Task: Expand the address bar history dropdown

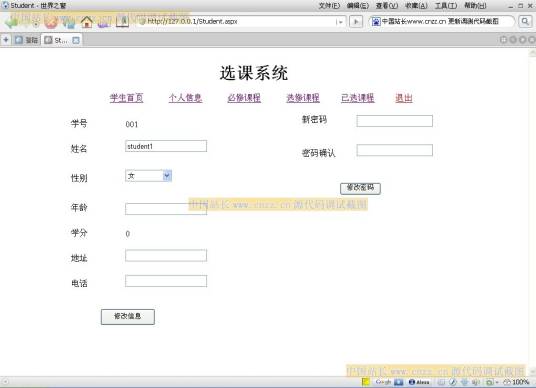Action: coord(339,22)
